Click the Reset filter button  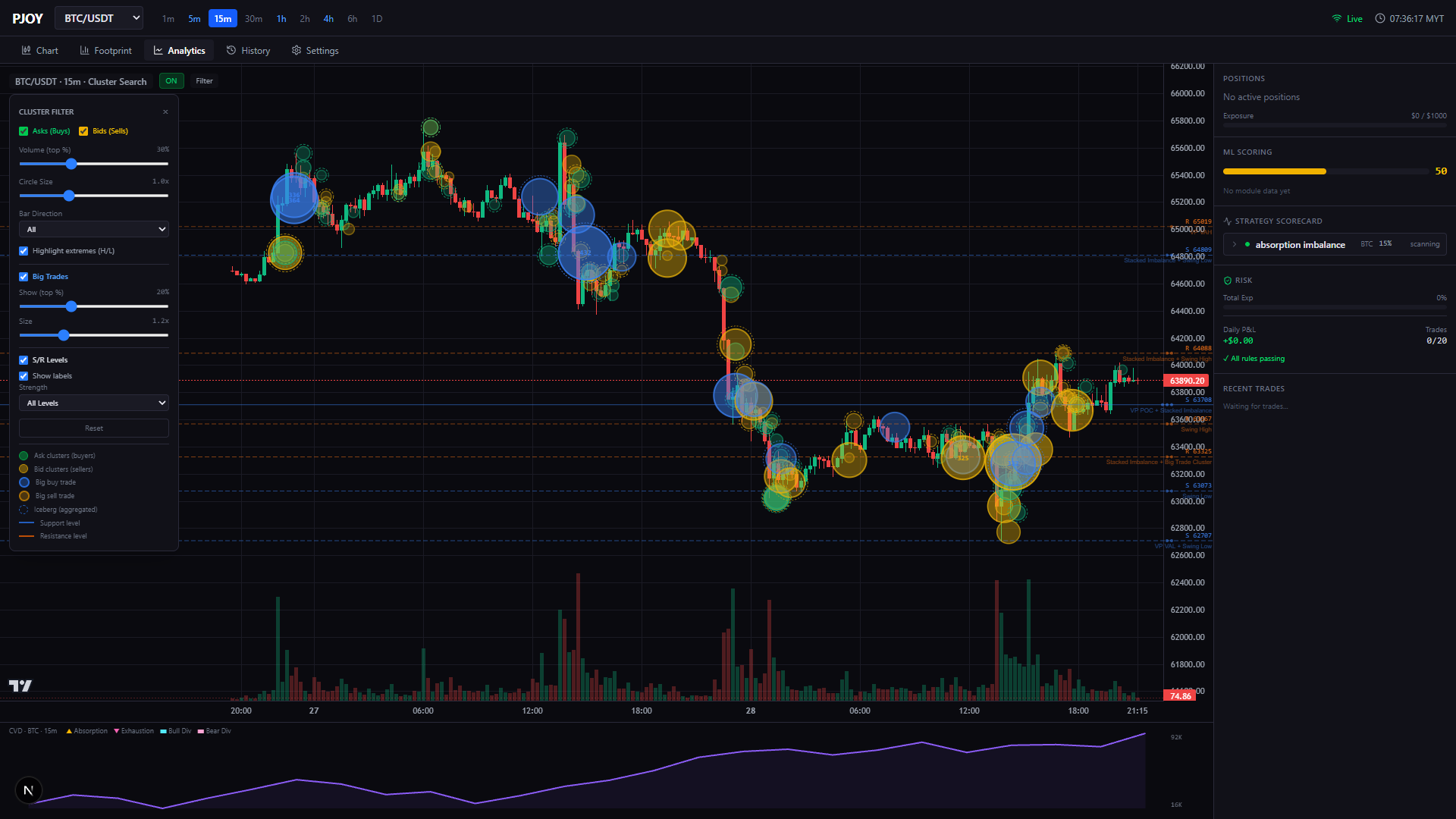94,428
